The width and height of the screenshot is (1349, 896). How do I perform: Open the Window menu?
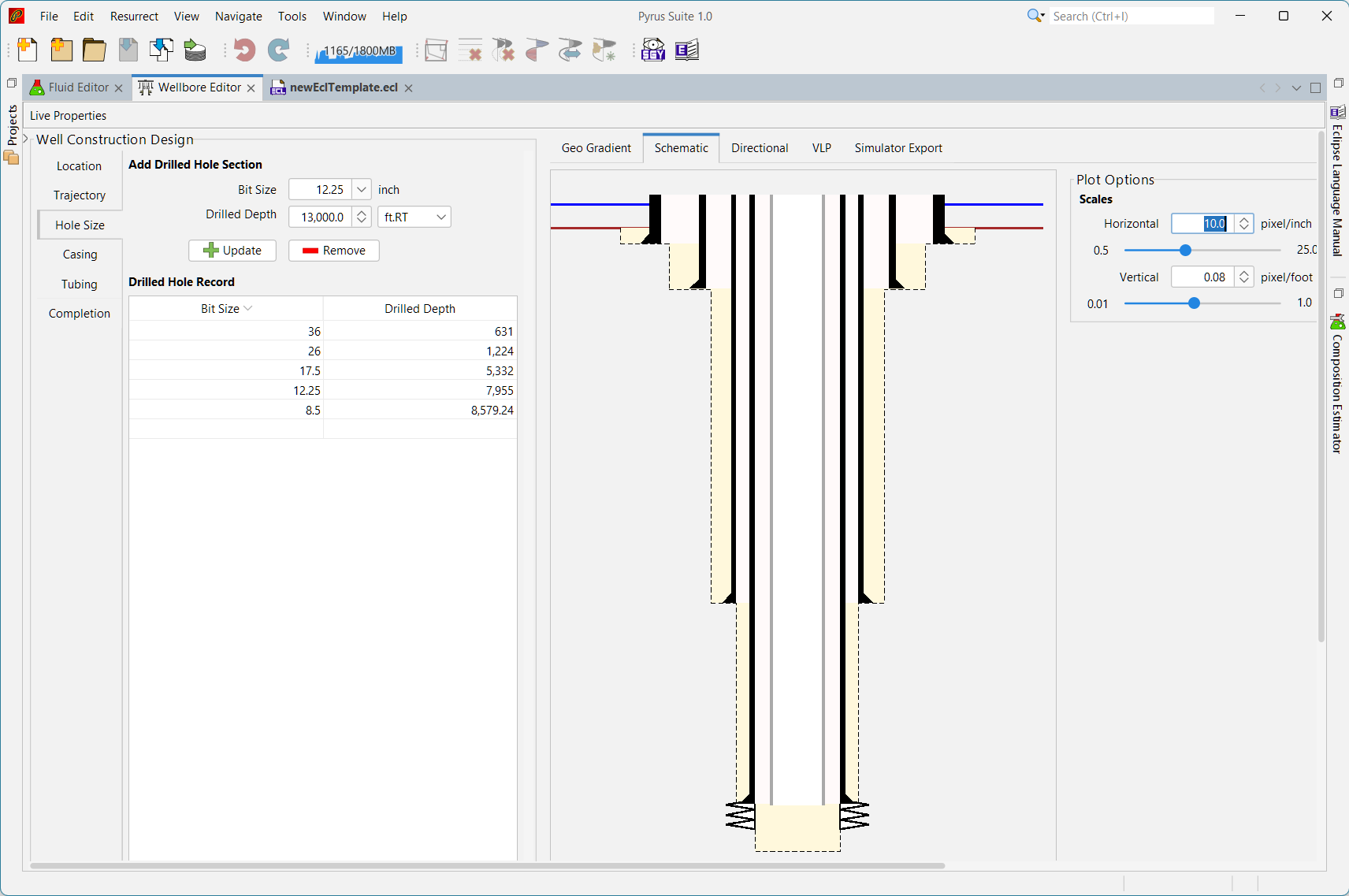(x=344, y=16)
